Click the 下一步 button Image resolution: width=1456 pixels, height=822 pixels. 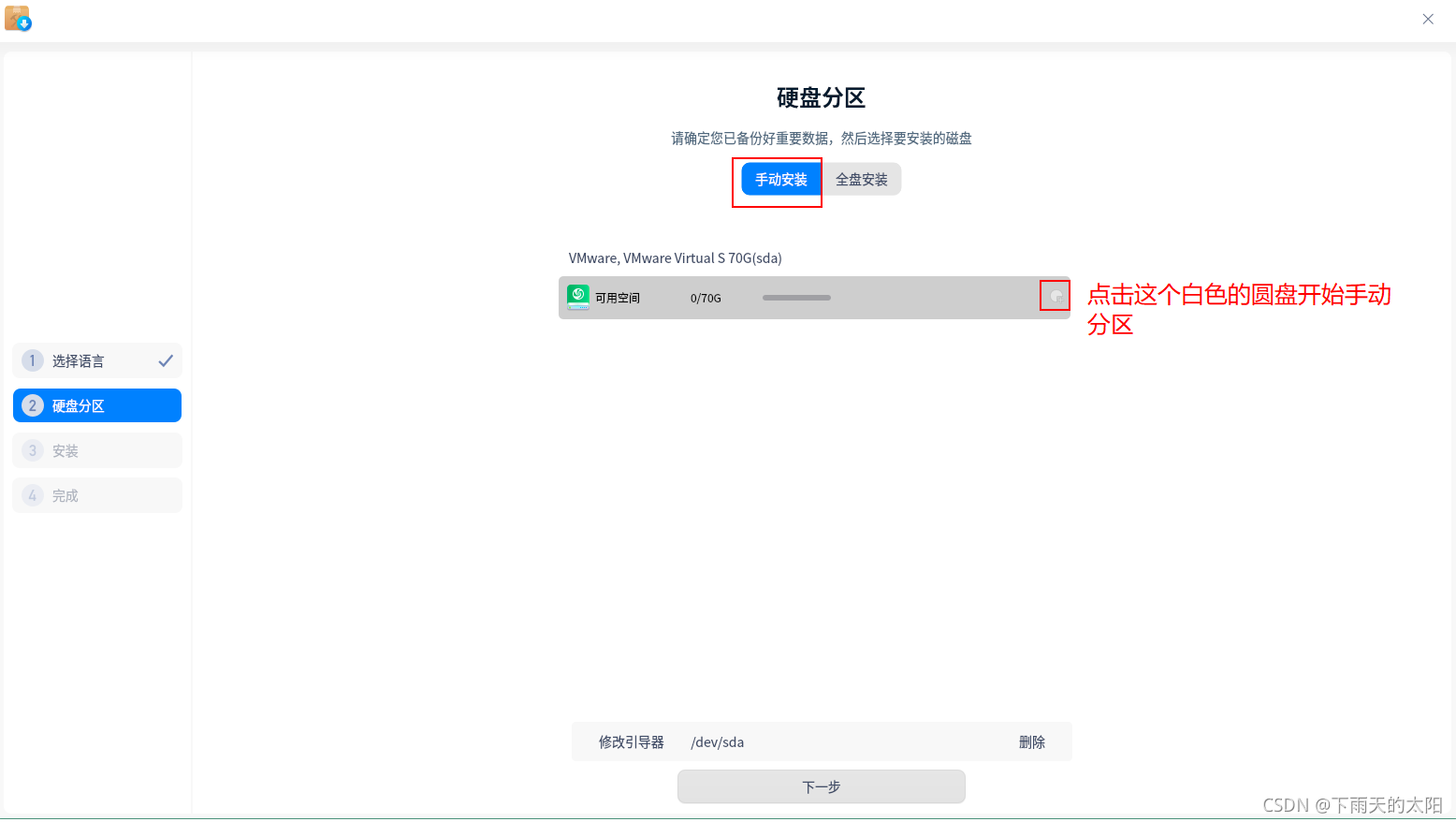point(822,786)
